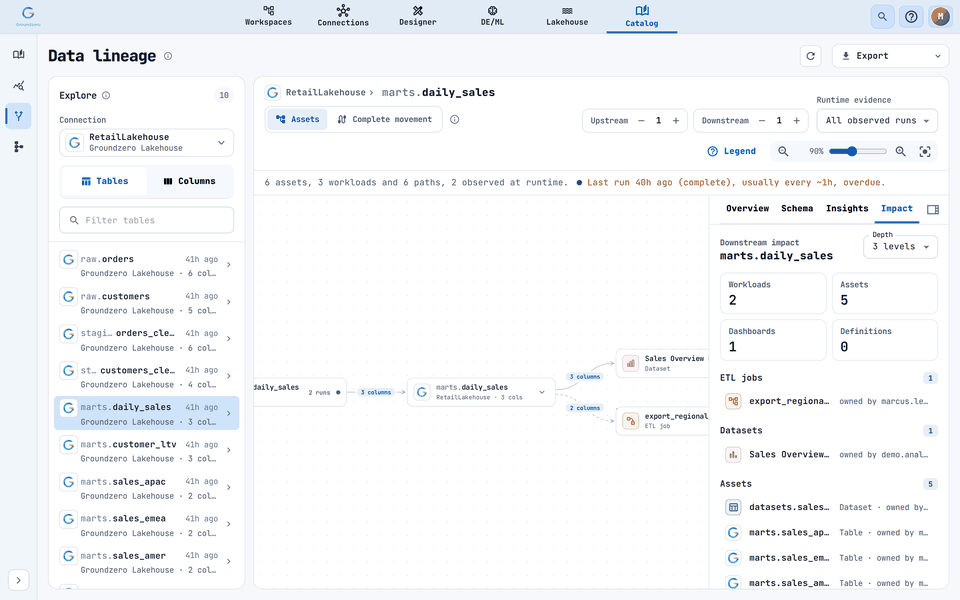Viewport: 960px width, 600px height.
Task: Click the Sales Overview dataset node
Action: coord(662,363)
